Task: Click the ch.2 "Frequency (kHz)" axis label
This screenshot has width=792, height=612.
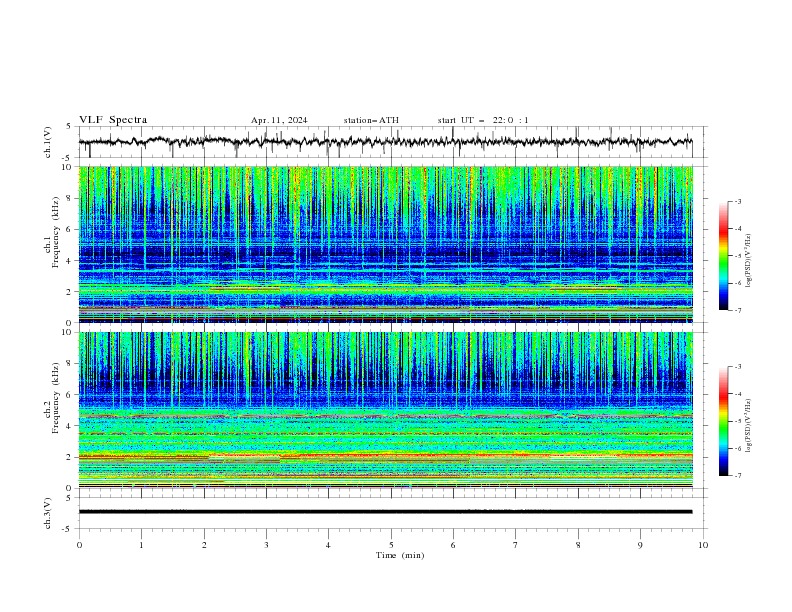Action: point(55,397)
